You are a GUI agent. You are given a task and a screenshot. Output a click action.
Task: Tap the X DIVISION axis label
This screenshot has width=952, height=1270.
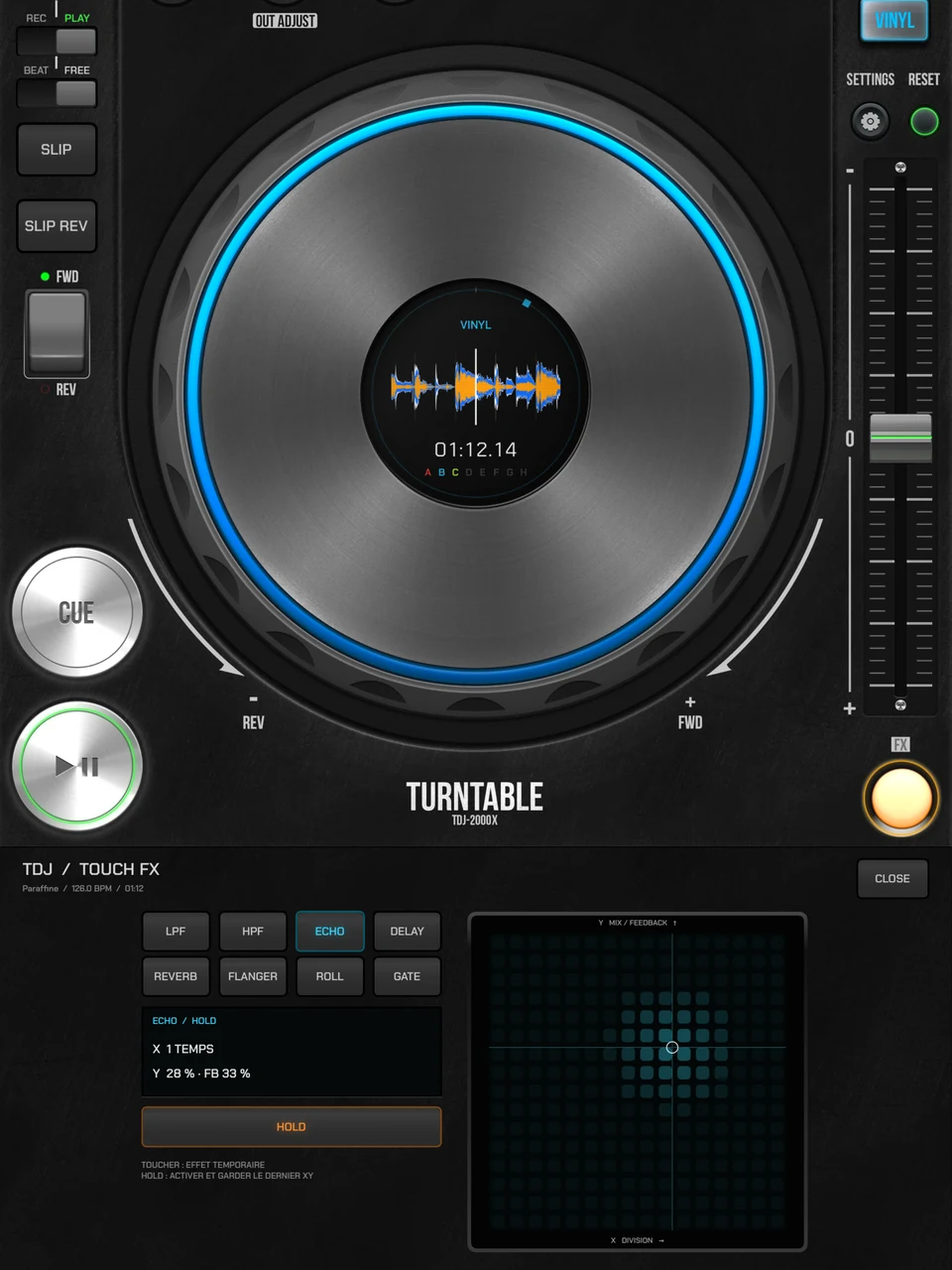pos(638,1240)
